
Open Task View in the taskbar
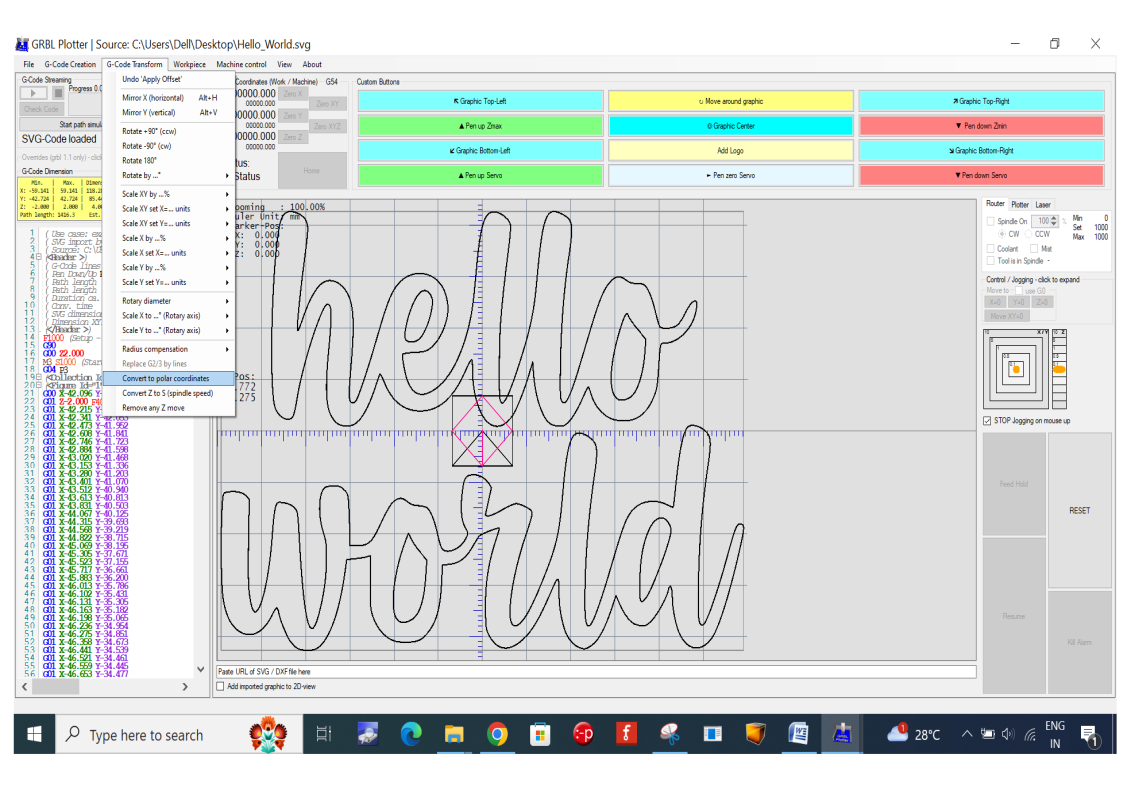[324, 734]
